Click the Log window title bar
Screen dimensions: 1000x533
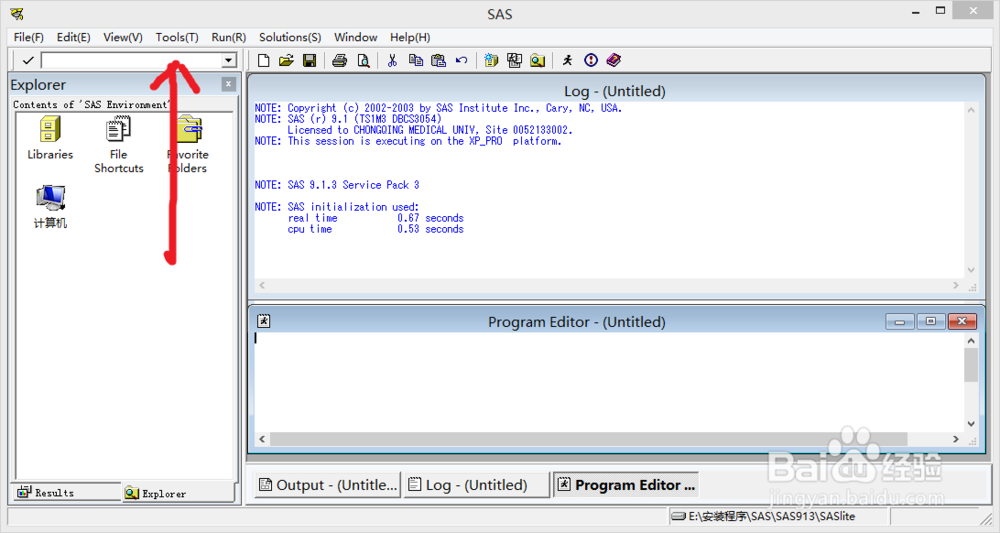[615, 91]
